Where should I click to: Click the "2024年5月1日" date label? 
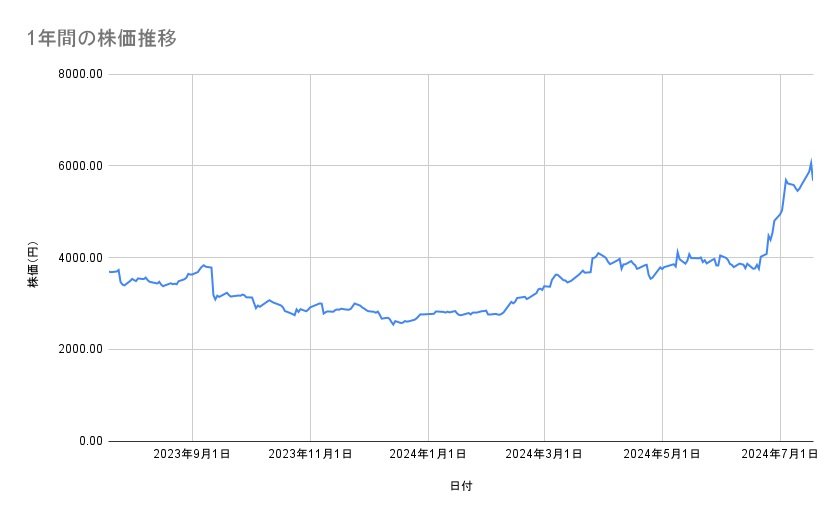tap(662, 454)
